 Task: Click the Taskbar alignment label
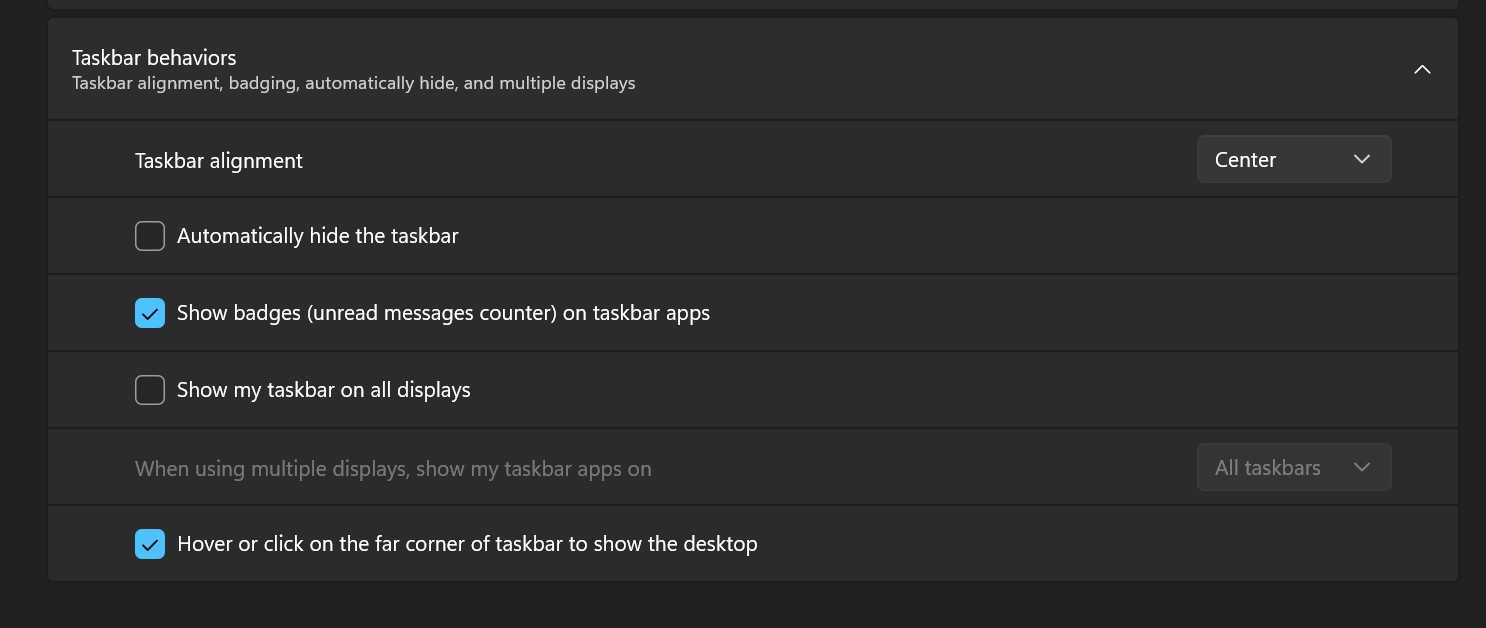[219, 160]
